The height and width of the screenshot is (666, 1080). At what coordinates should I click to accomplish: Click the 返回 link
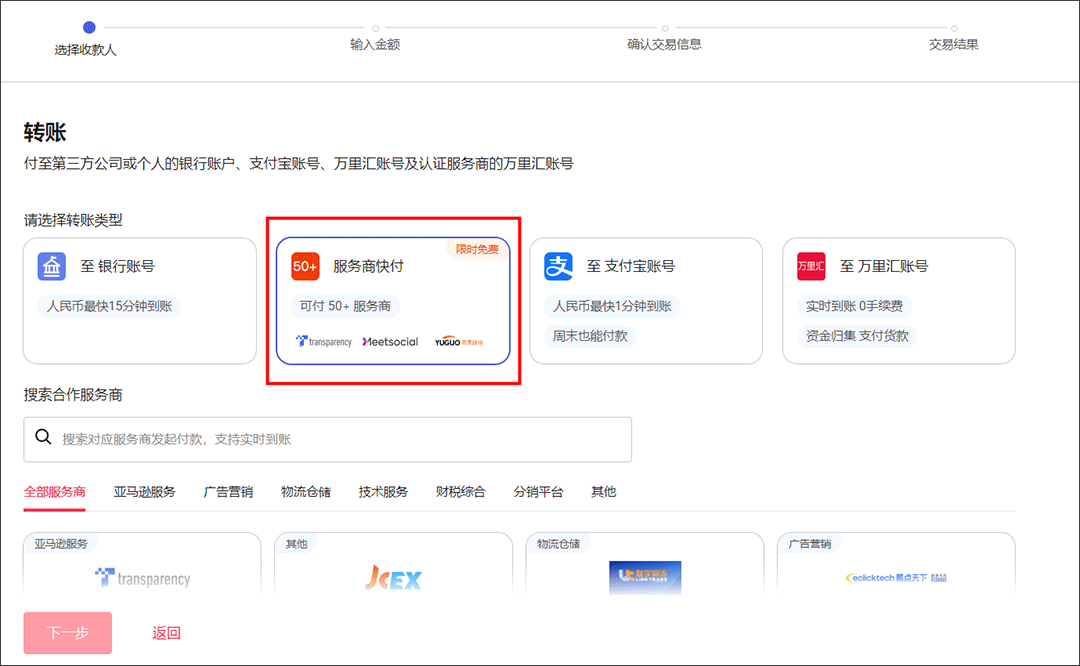[x=166, y=633]
